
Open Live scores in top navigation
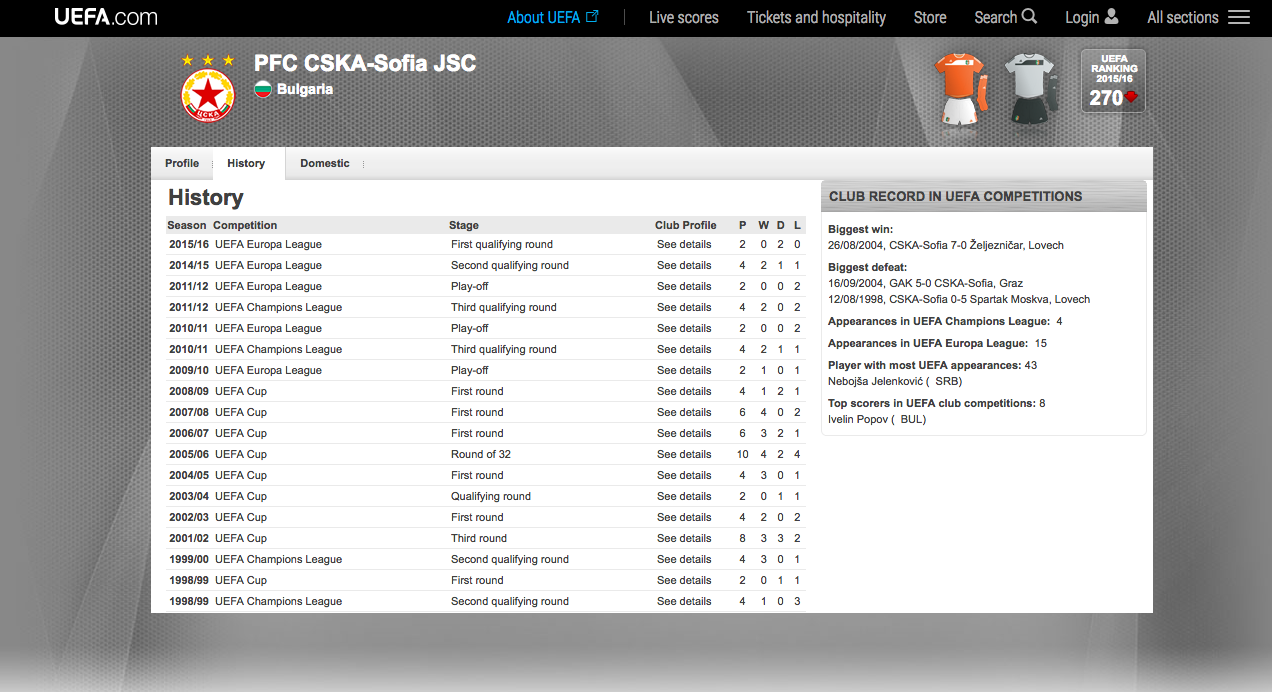(x=683, y=17)
